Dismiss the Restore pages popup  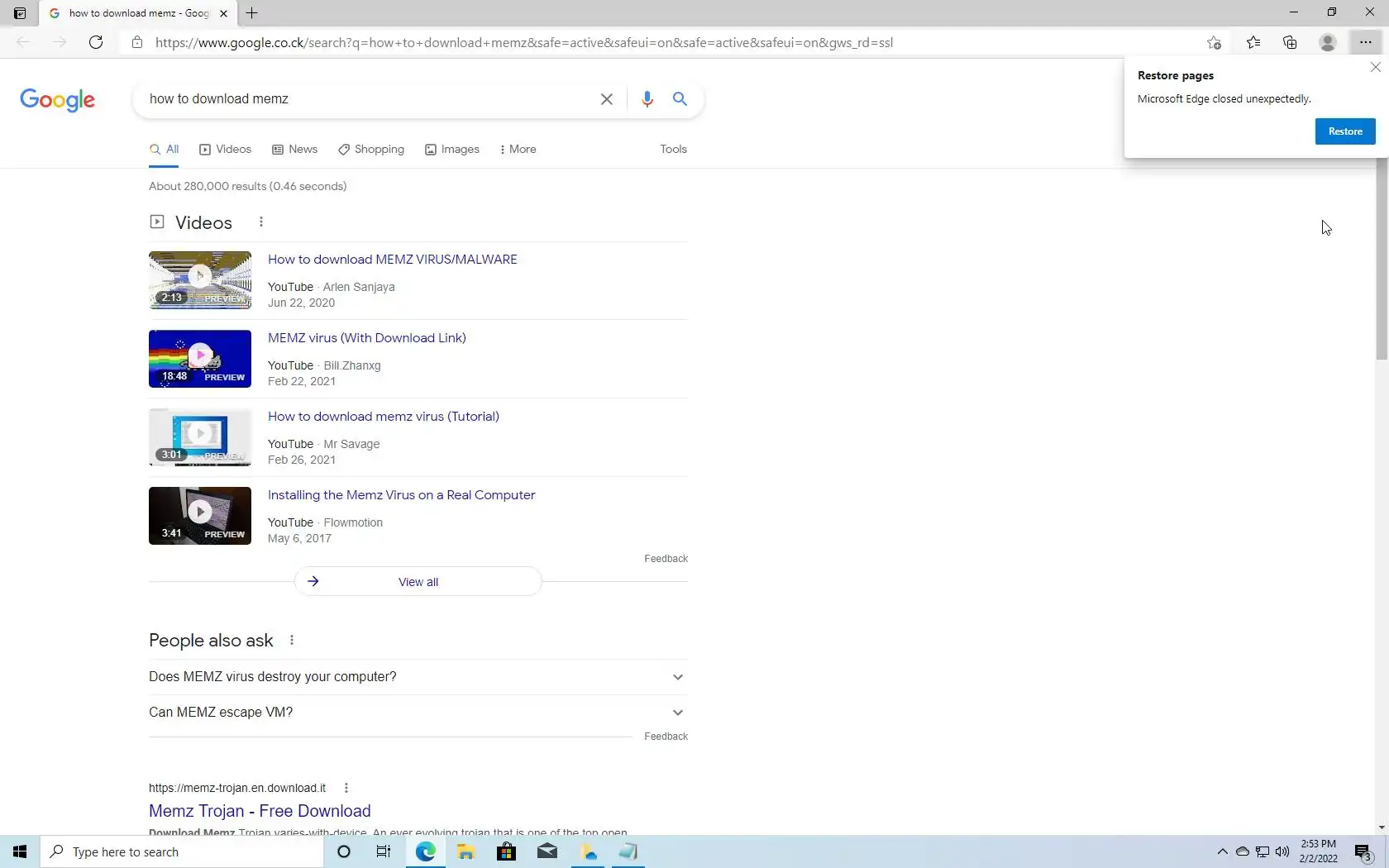click(1376, 67)
